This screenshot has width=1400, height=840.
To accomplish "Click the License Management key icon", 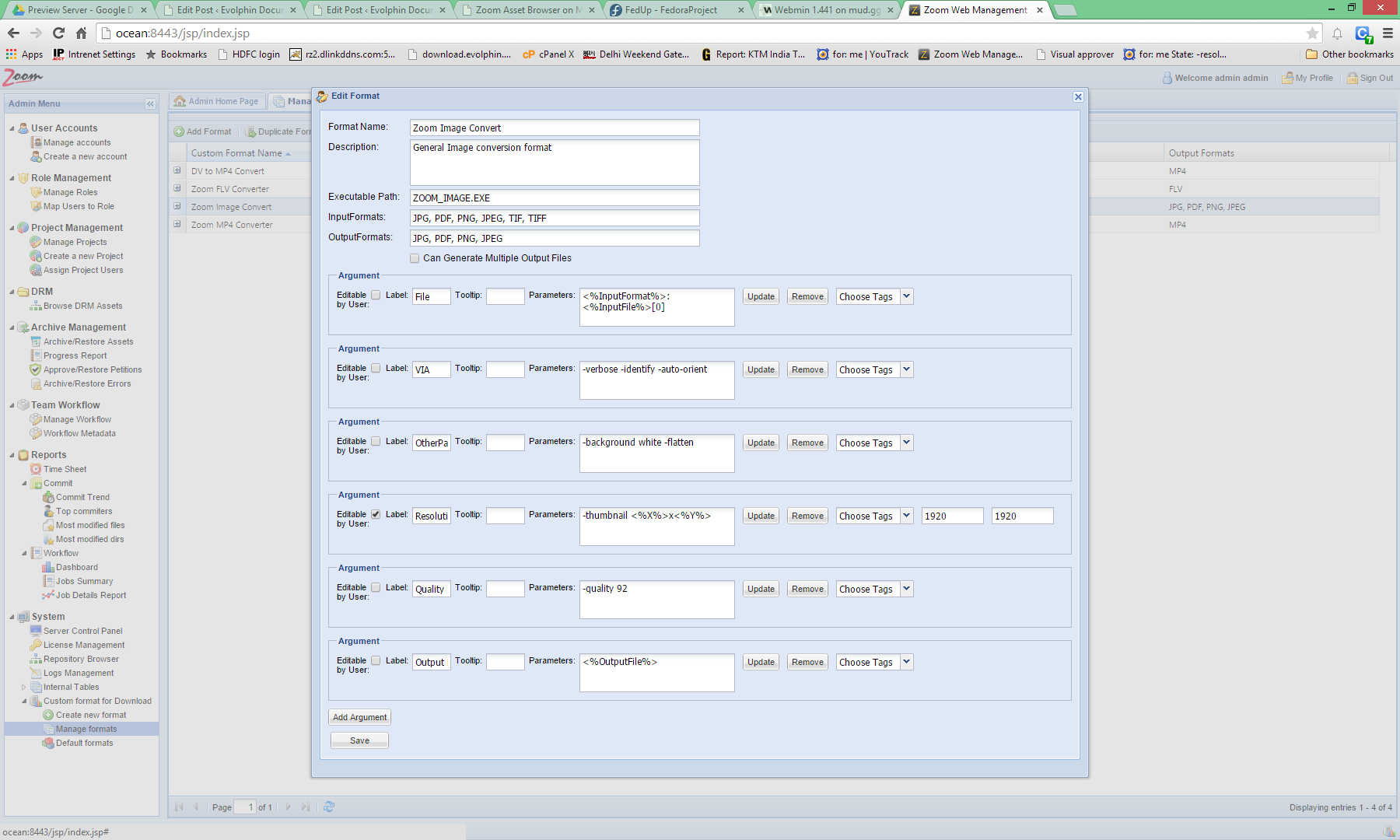I will (x=36, y=645).
